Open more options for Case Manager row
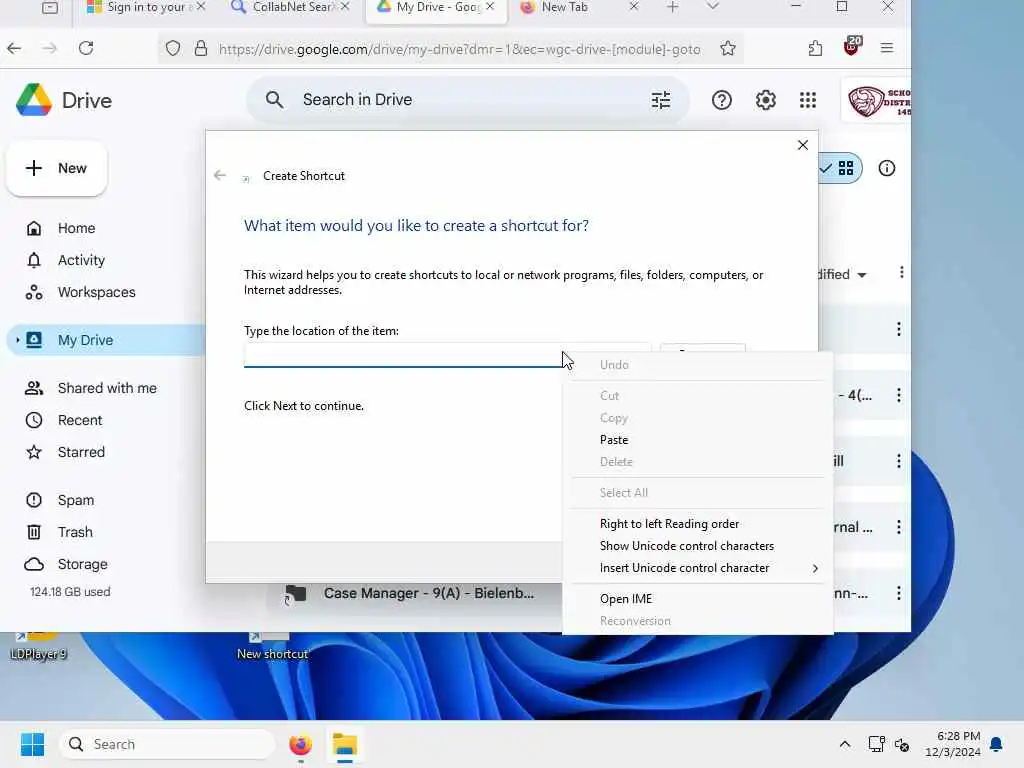 pyautogui.click(x=899, y=594)
